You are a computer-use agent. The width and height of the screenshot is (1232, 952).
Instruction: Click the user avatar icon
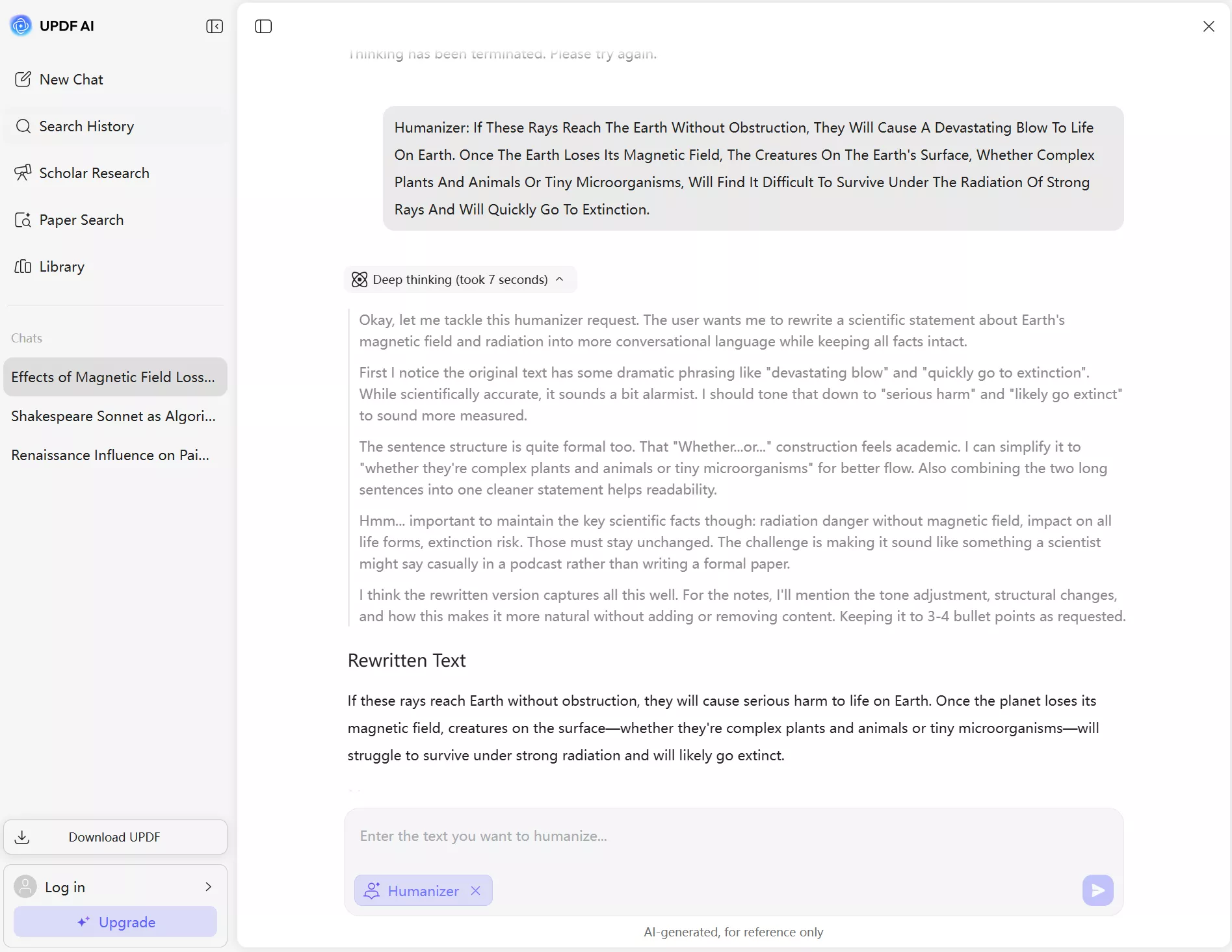click(x=25, y=887)
